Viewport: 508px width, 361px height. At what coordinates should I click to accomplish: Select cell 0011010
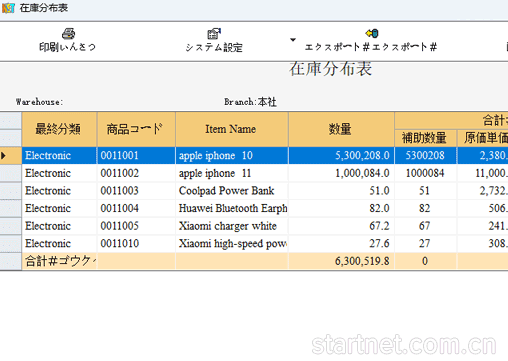pyautogui.click(x=136, y=244)
